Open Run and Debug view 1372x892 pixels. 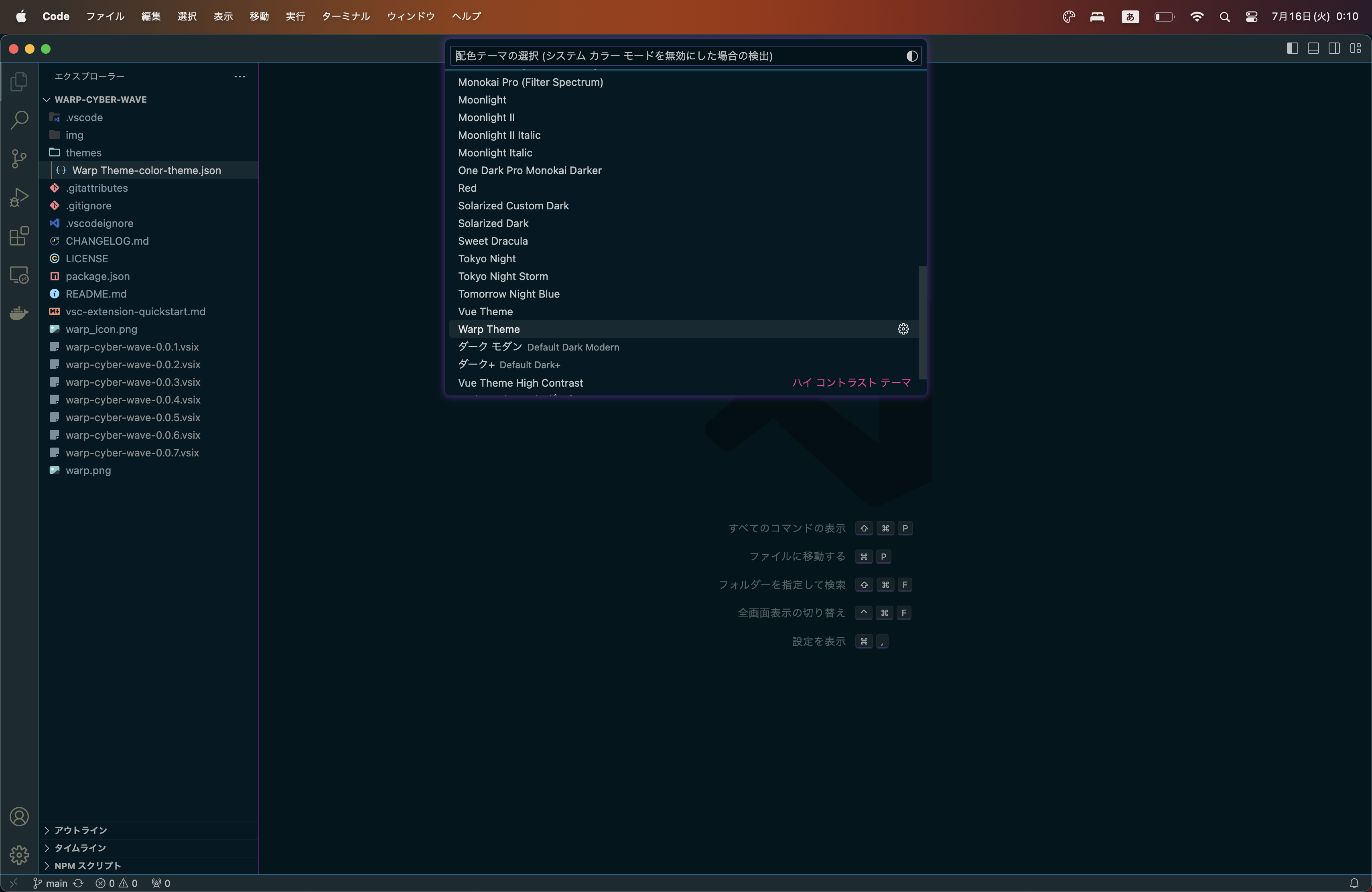point(19,198)
